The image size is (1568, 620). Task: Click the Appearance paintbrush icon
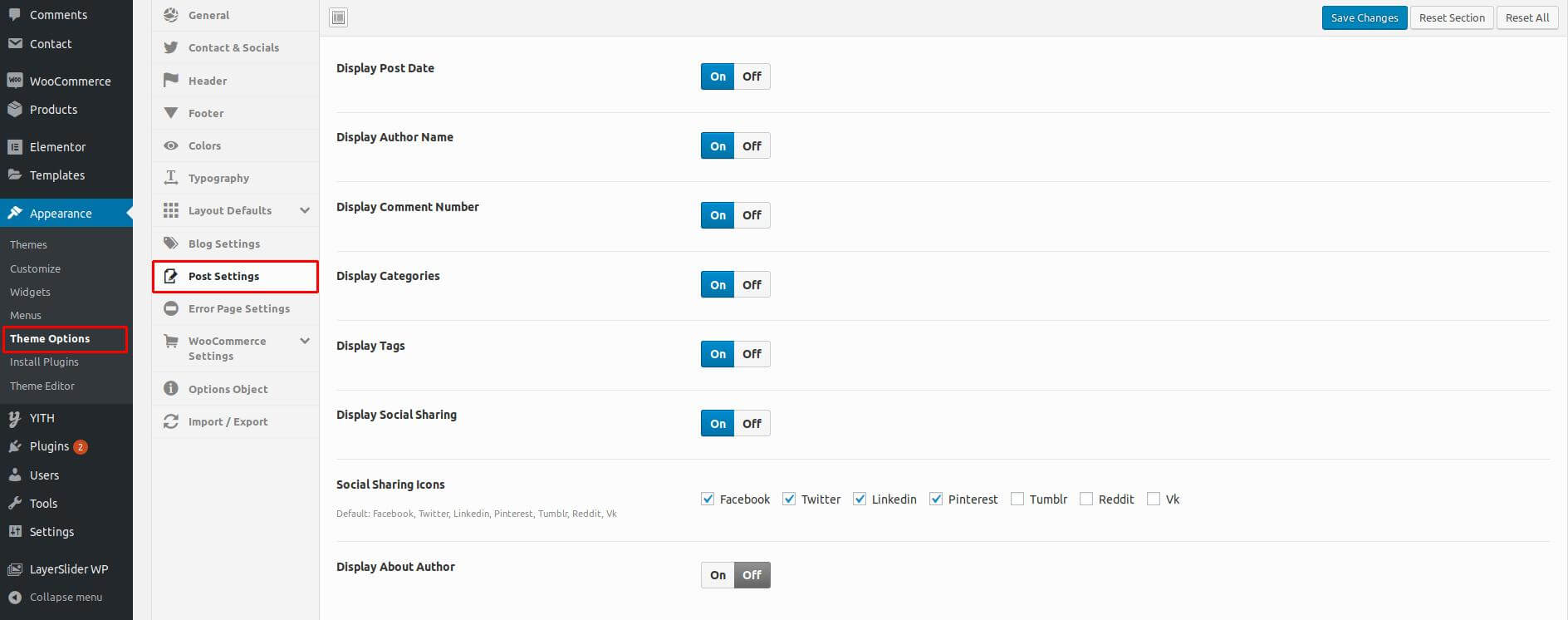pos(14,213)
